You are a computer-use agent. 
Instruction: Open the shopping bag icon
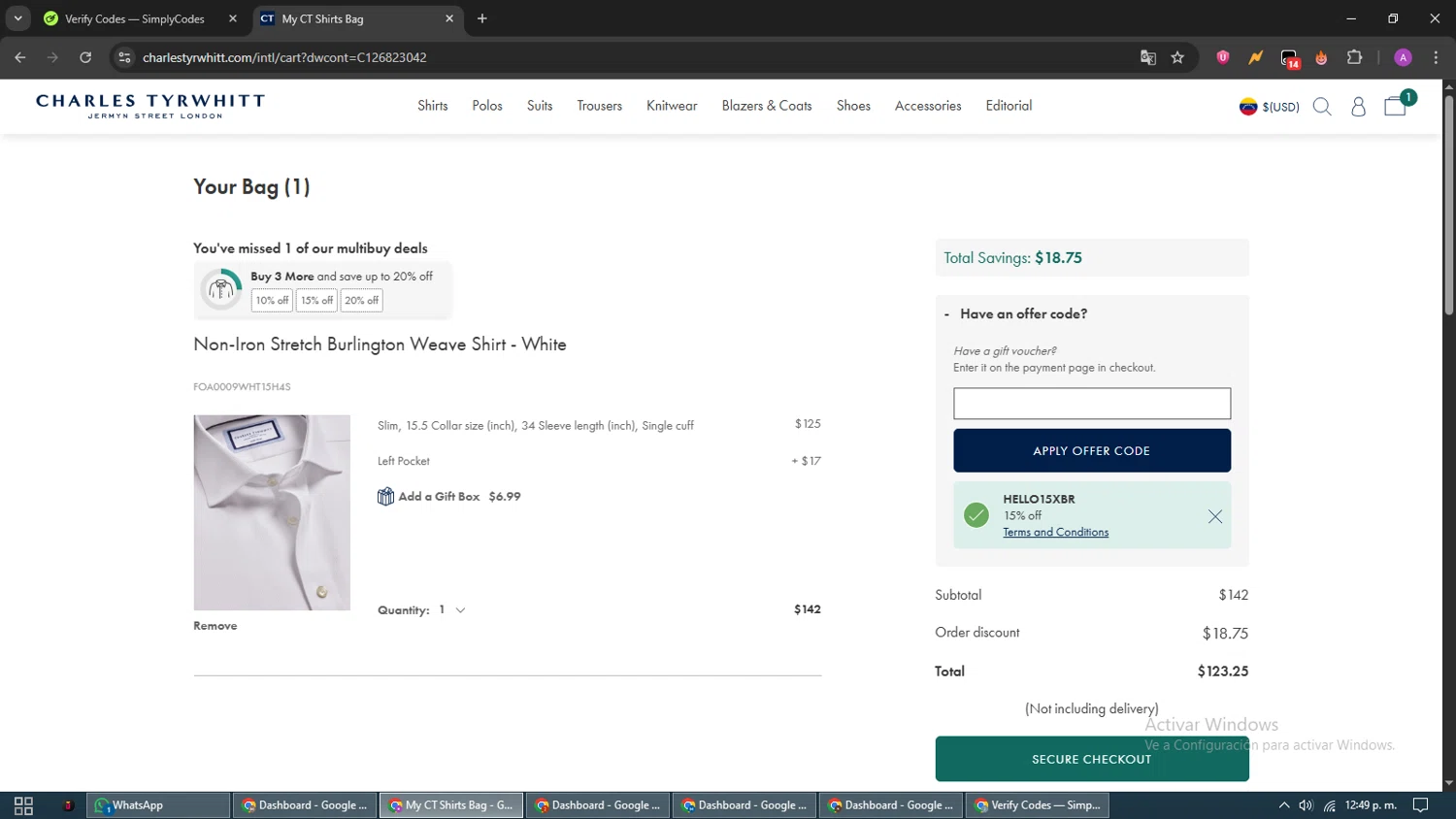click(1396, 106)
